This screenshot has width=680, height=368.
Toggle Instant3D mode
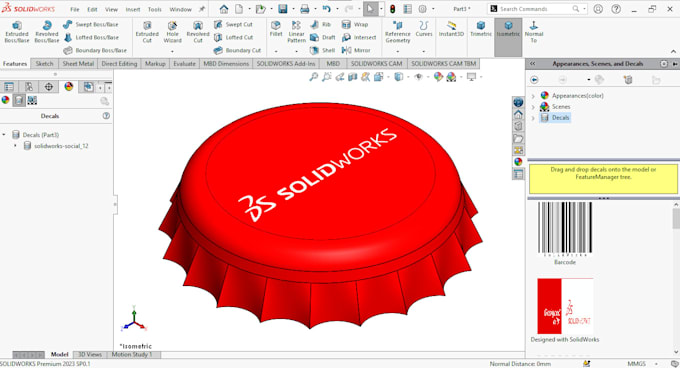(451, 29)
